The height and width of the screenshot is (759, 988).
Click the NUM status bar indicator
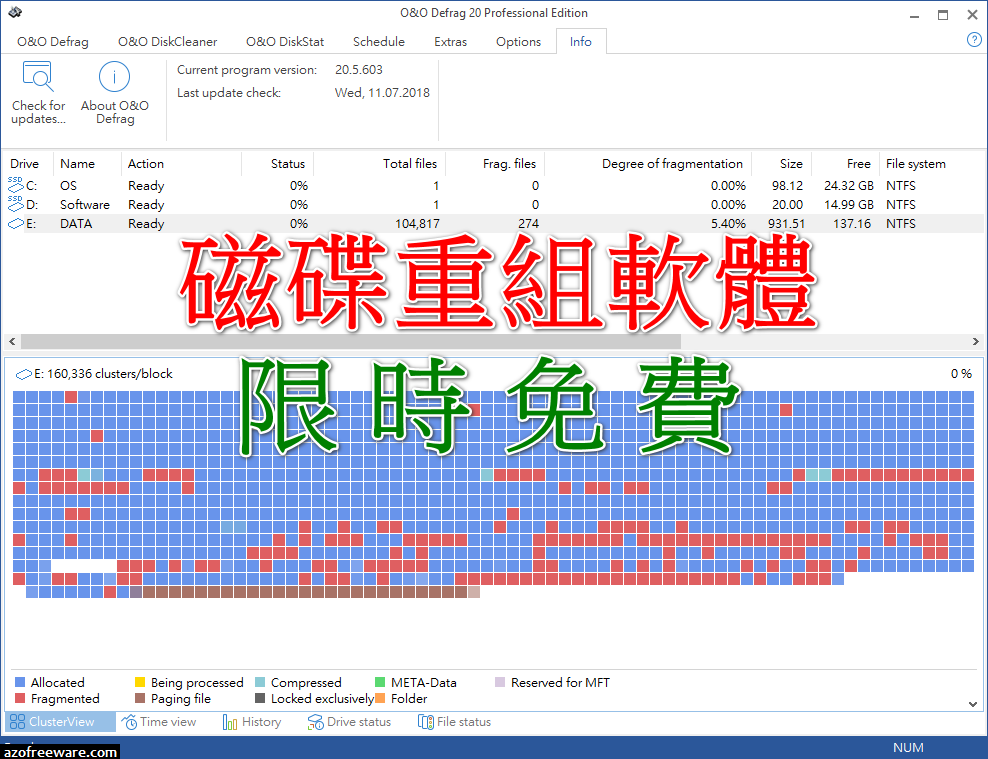point(908,748)
